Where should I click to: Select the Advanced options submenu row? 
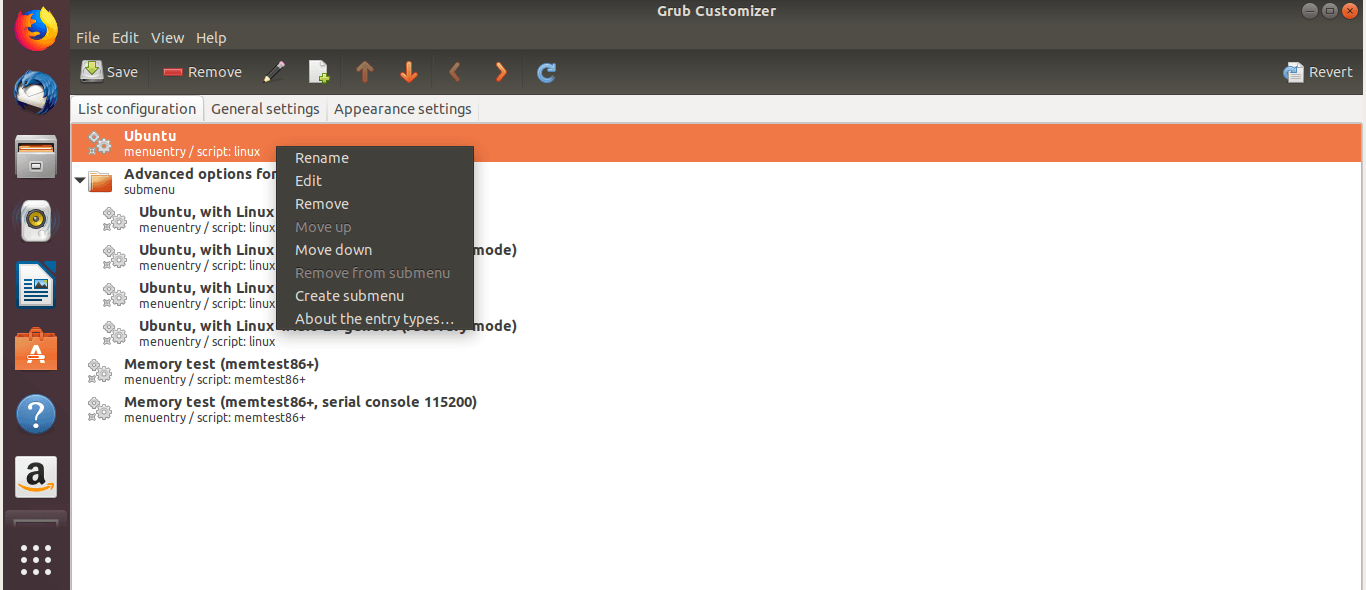click(x=716, y=181)
